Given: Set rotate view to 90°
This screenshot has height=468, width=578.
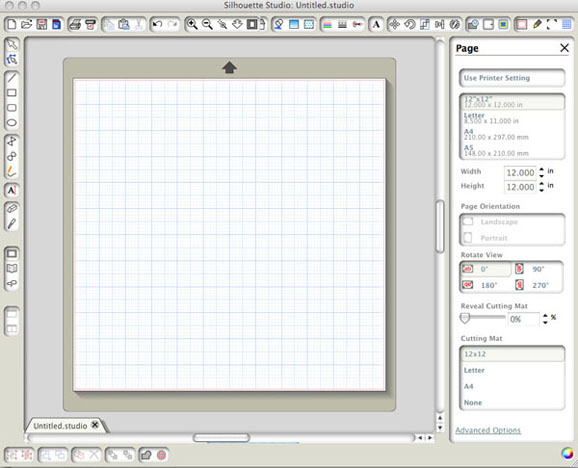Looking at the screenshot, I should (x=537, y=269).
